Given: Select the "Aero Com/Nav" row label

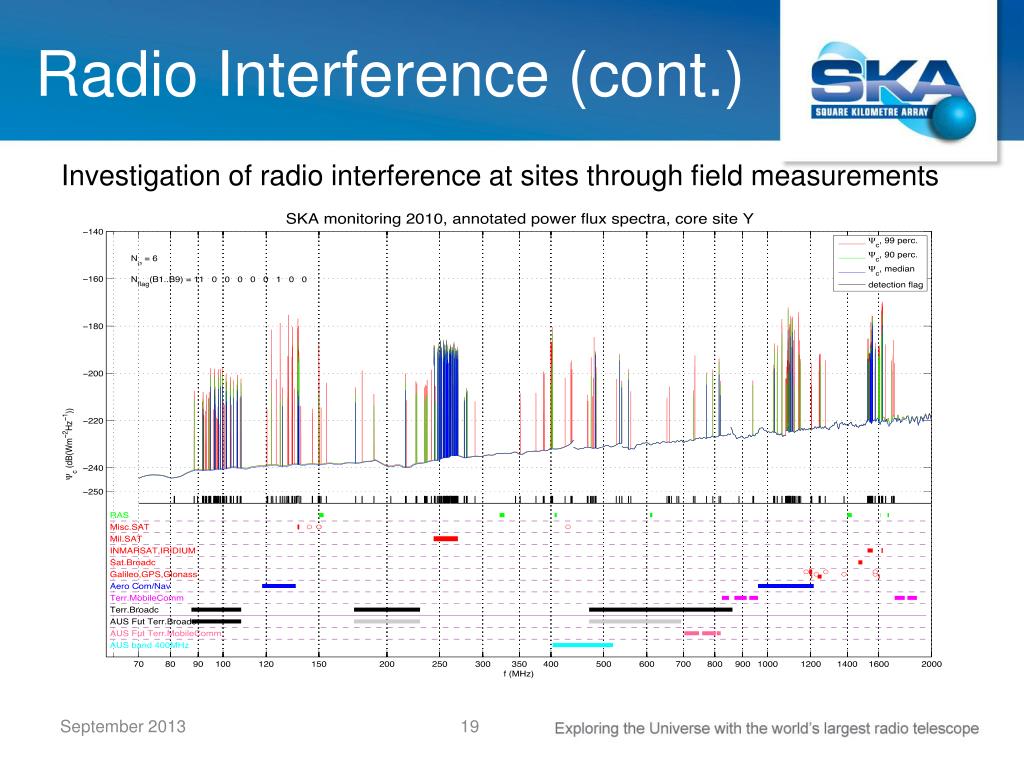Looking at the screenshot, I should tap(140, 586).
